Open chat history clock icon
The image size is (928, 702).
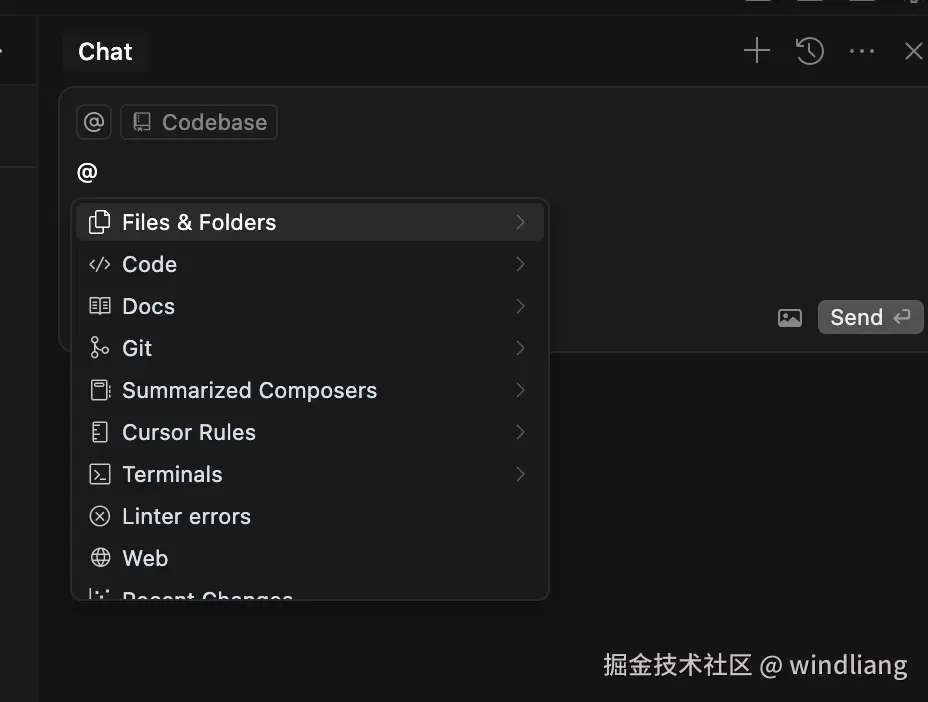click(810, 51)
